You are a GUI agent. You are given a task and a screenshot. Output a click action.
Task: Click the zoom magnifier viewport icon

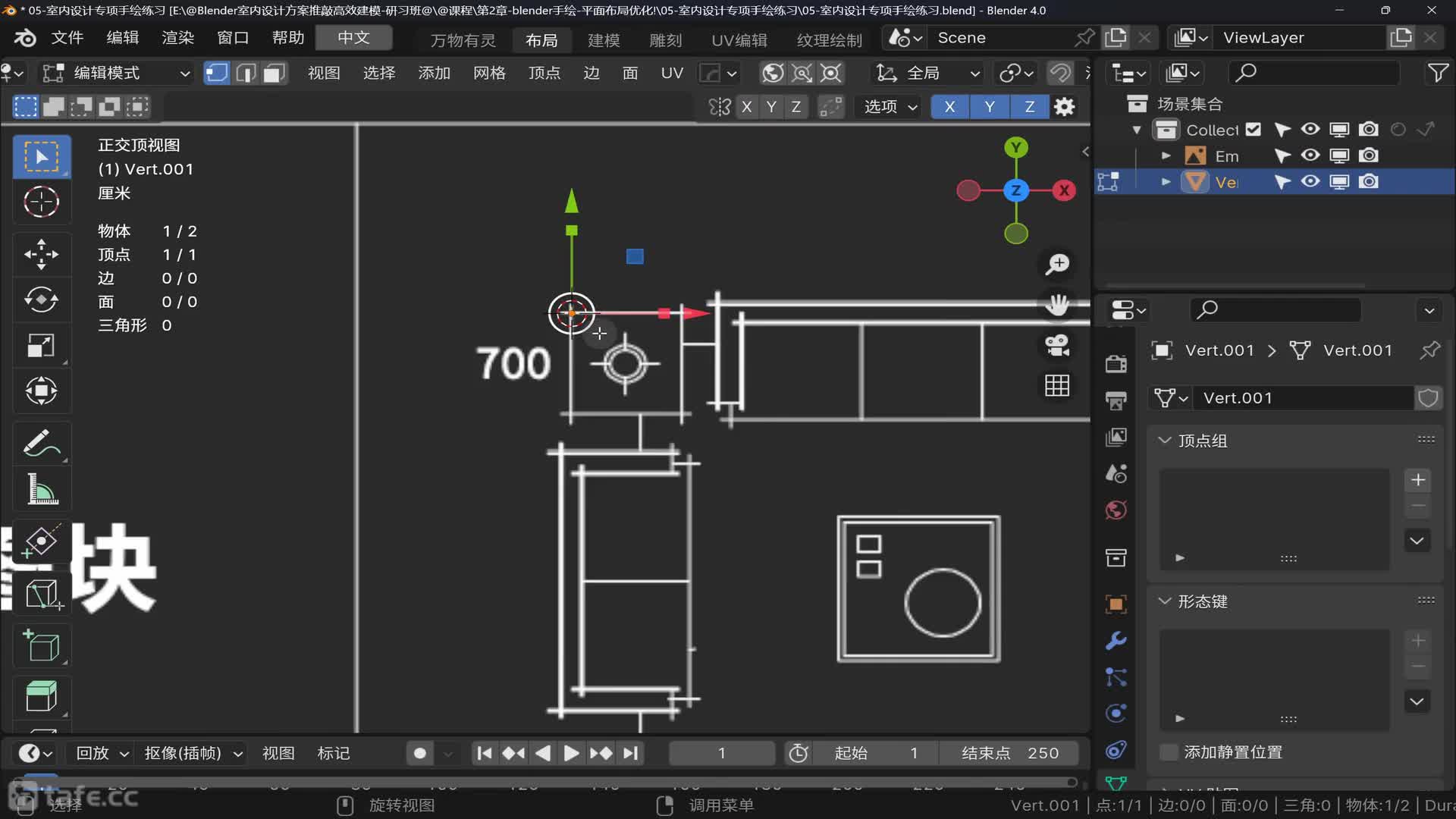(1057, 264)
